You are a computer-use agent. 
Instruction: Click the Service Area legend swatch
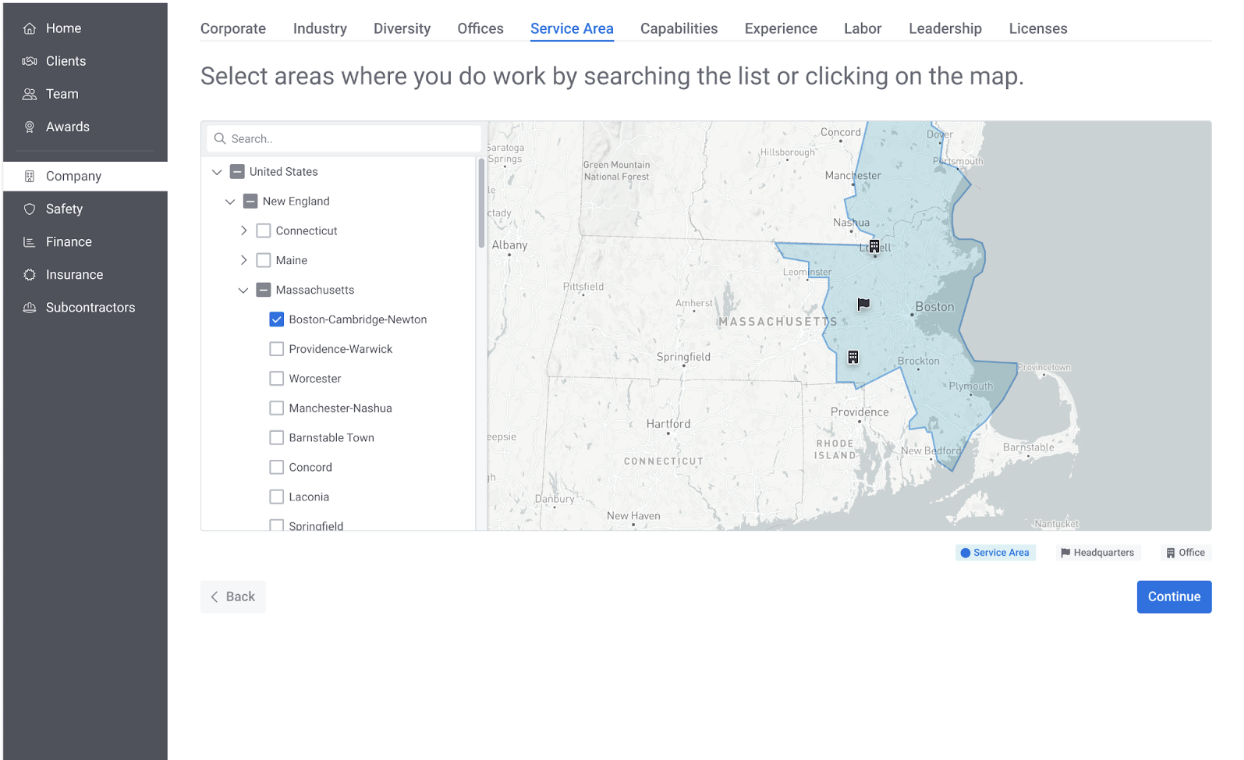(x=965, y=553)
